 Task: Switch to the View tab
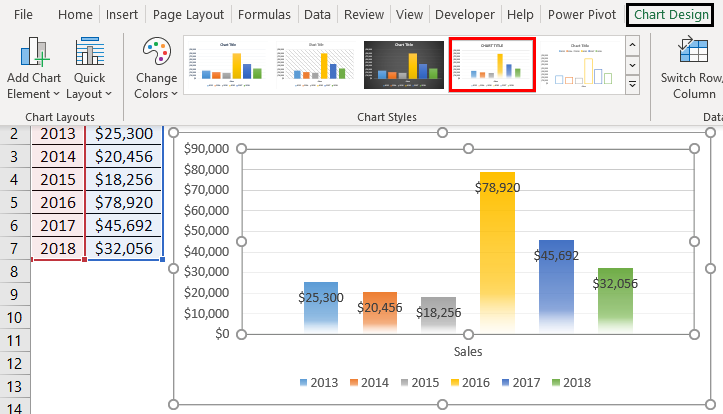click(x=409, y=15)
